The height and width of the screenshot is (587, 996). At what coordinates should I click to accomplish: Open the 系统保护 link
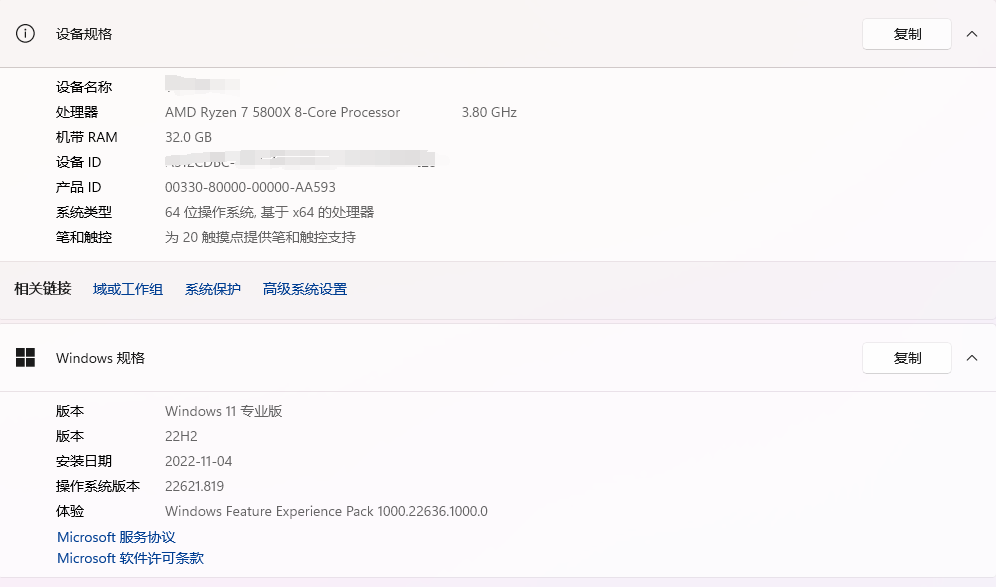tap(213, 290)
